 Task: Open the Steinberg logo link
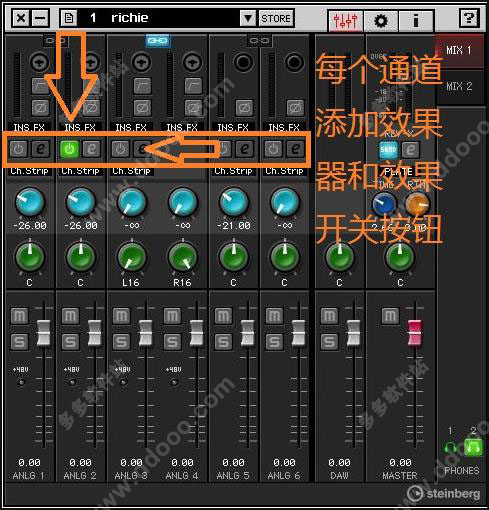(444, 494)
